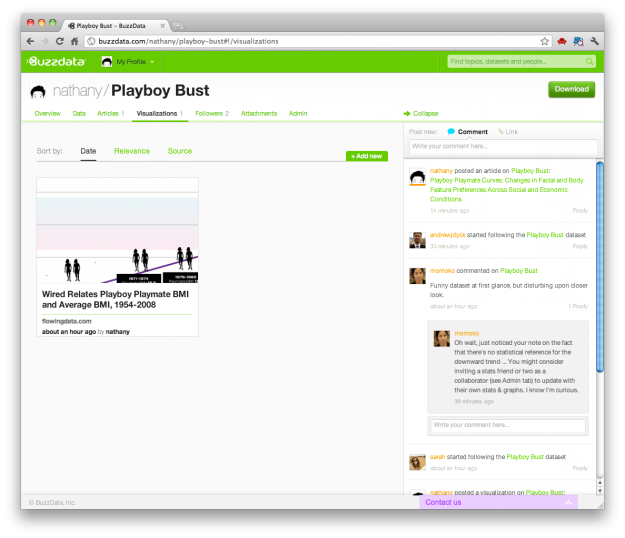The image size is (625, 538).
Task: Go back with the browser back arrow
Action: (x=30, y=41)
